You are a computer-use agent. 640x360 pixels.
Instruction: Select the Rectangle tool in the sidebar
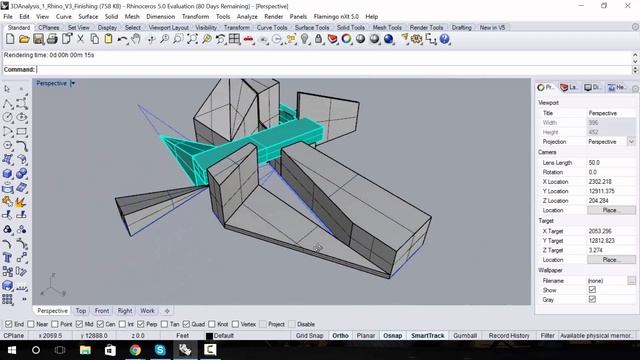click(x=22, y=131)
